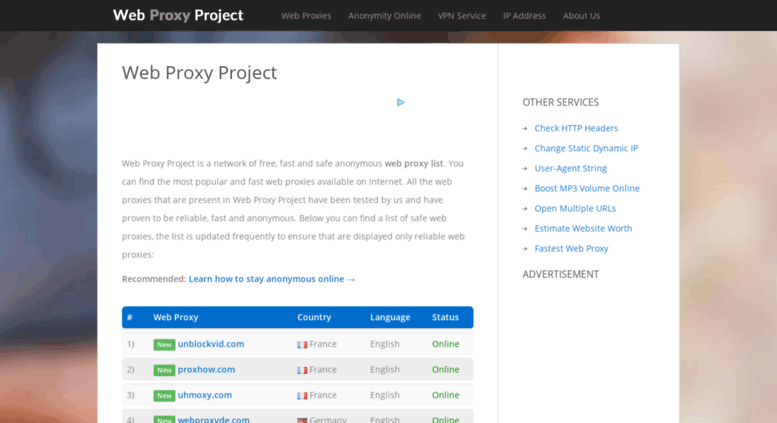Click the New badge beside unblockvid.com

[164, 345]
